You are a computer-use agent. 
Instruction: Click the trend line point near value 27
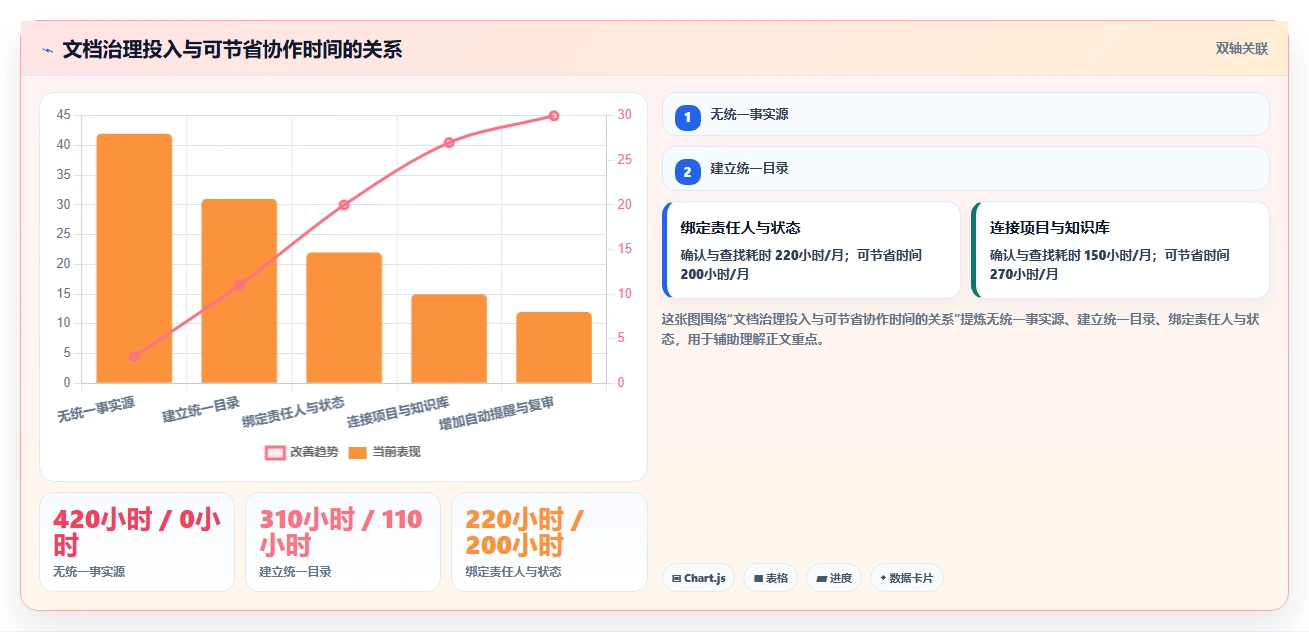(449, 143)
